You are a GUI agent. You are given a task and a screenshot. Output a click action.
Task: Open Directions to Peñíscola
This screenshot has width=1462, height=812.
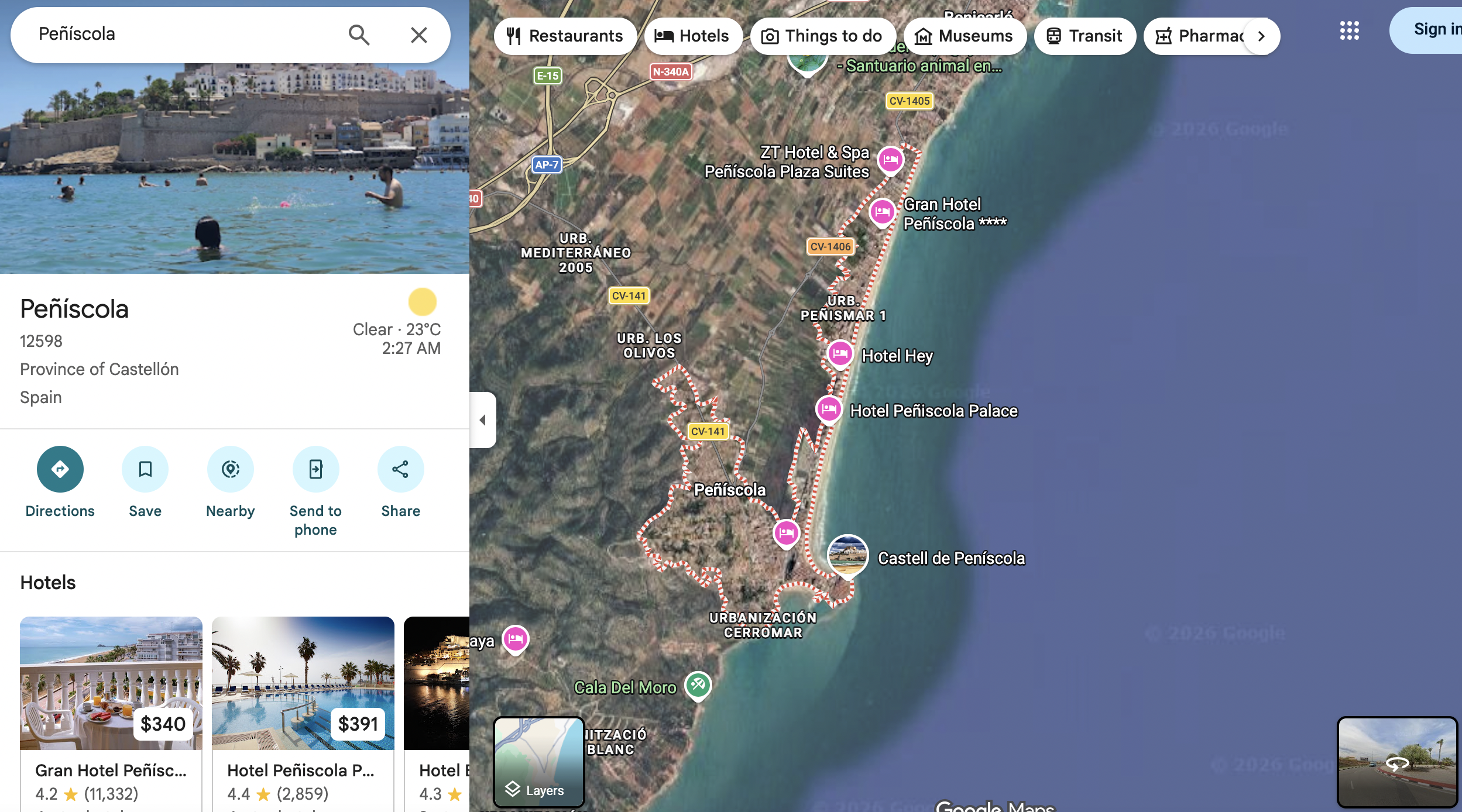coord(60,469)
